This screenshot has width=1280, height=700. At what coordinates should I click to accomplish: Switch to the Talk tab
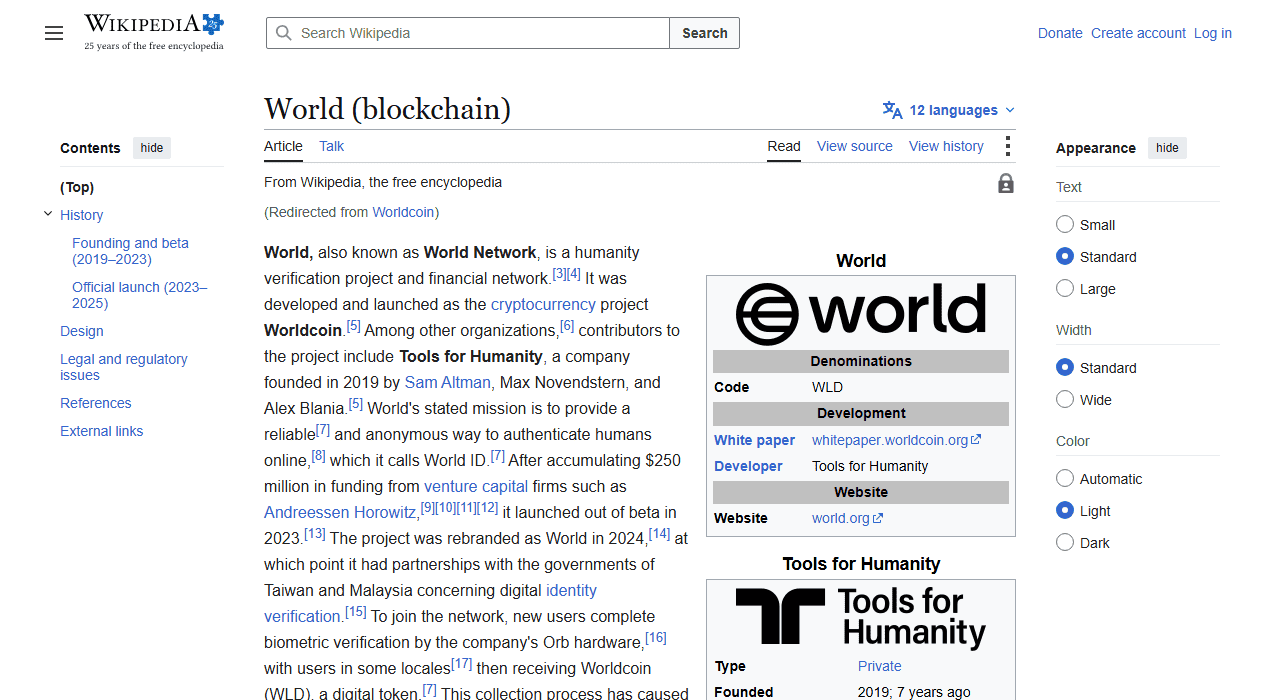pyautogui.click(x=331, y=146)
